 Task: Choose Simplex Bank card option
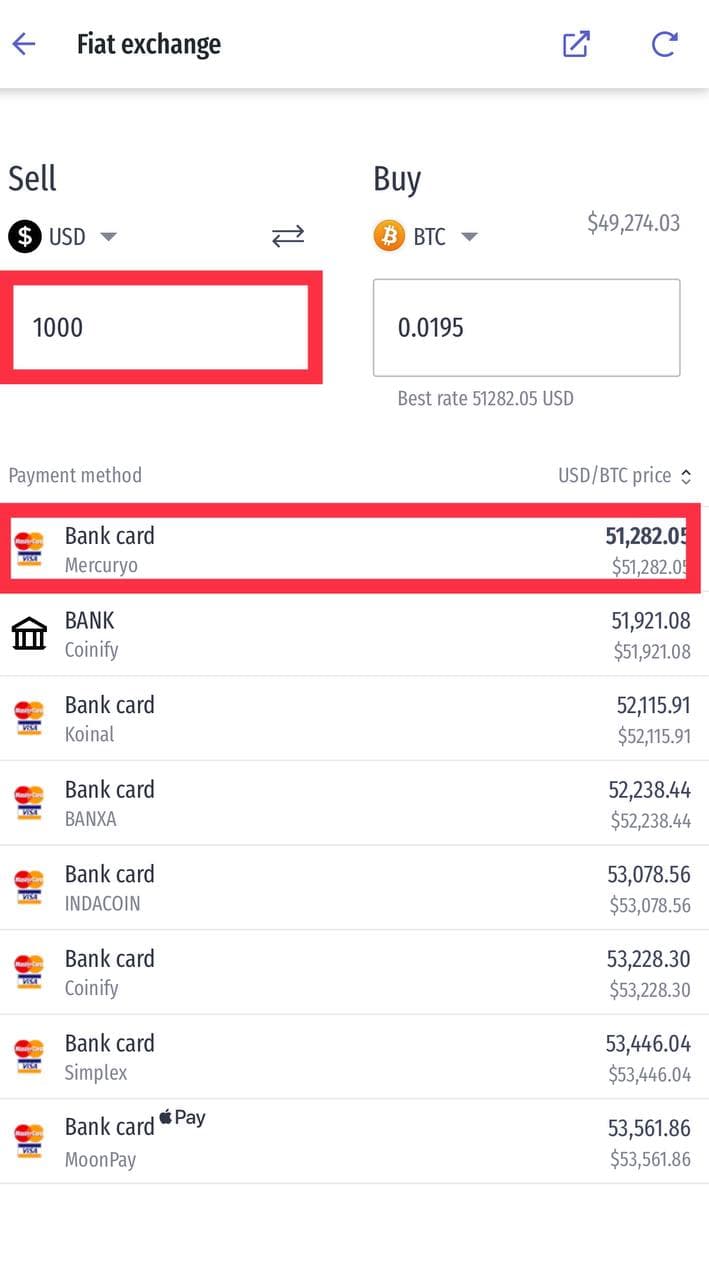tap(350, 1057)
